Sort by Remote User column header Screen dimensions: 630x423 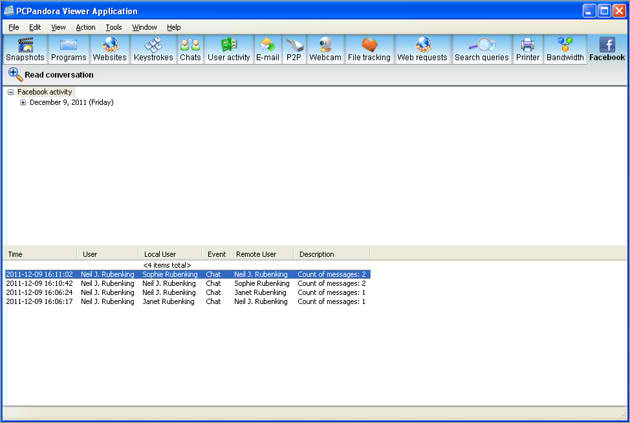point(261,254)
